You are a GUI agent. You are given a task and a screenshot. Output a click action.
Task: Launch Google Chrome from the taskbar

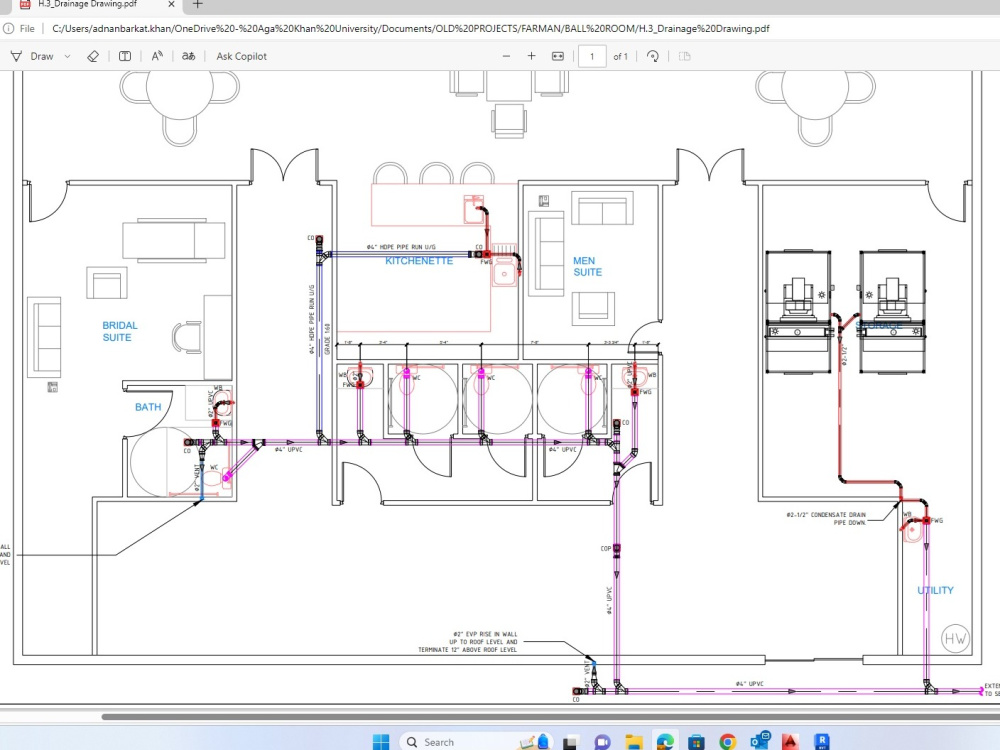728,742
